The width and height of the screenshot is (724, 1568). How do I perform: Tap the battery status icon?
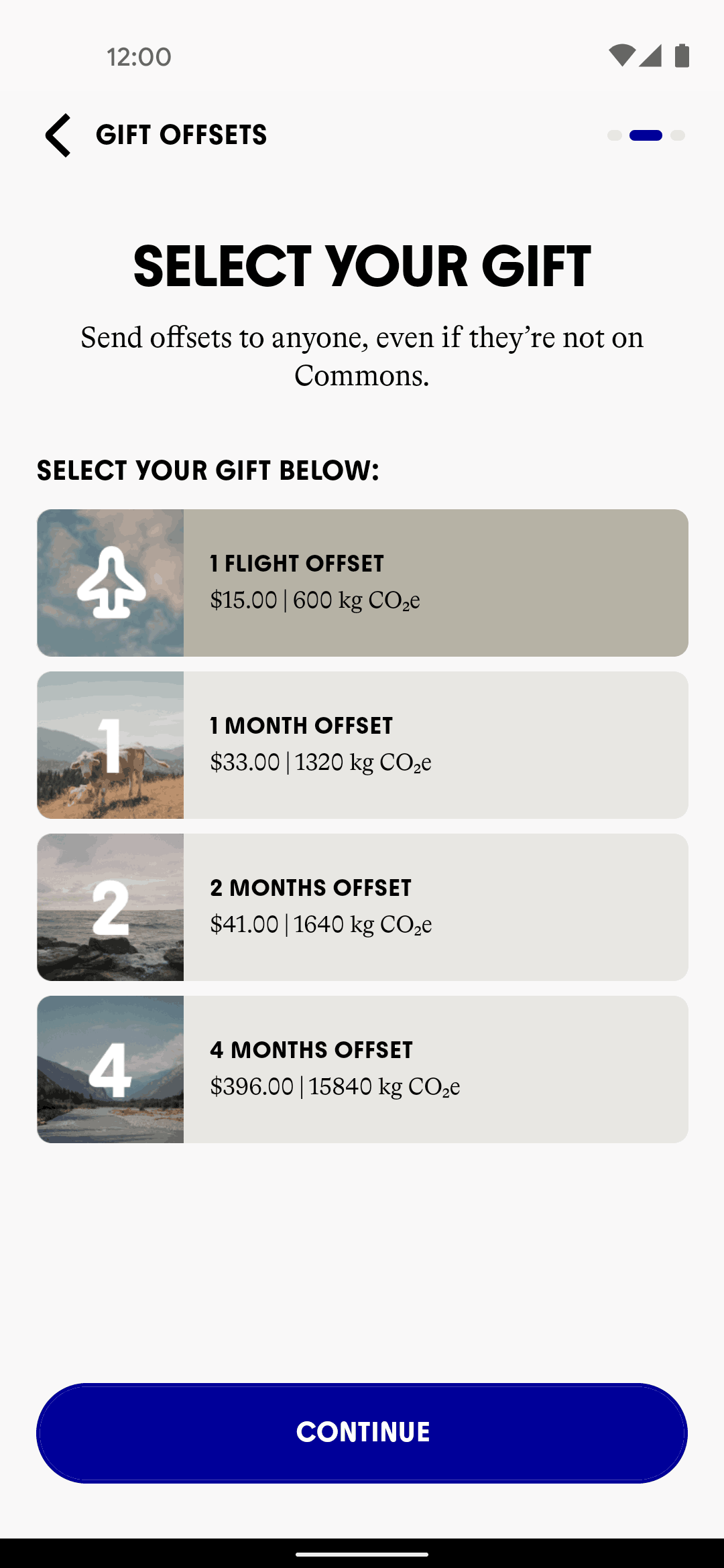click(682, 56)
